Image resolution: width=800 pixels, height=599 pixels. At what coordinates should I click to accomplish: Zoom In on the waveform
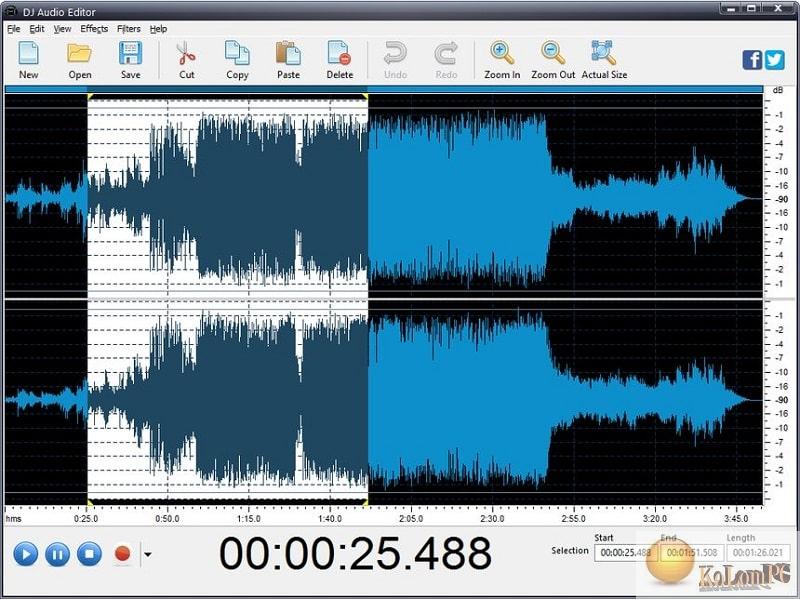click(x=502, y=60)
